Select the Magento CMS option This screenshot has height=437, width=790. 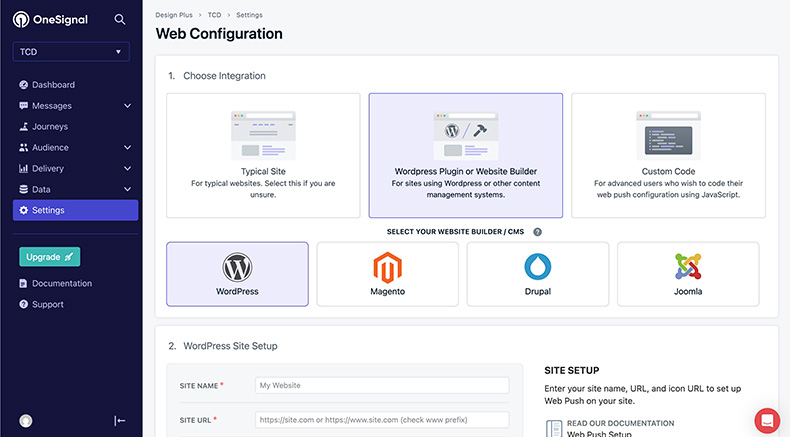coord(387,273)
